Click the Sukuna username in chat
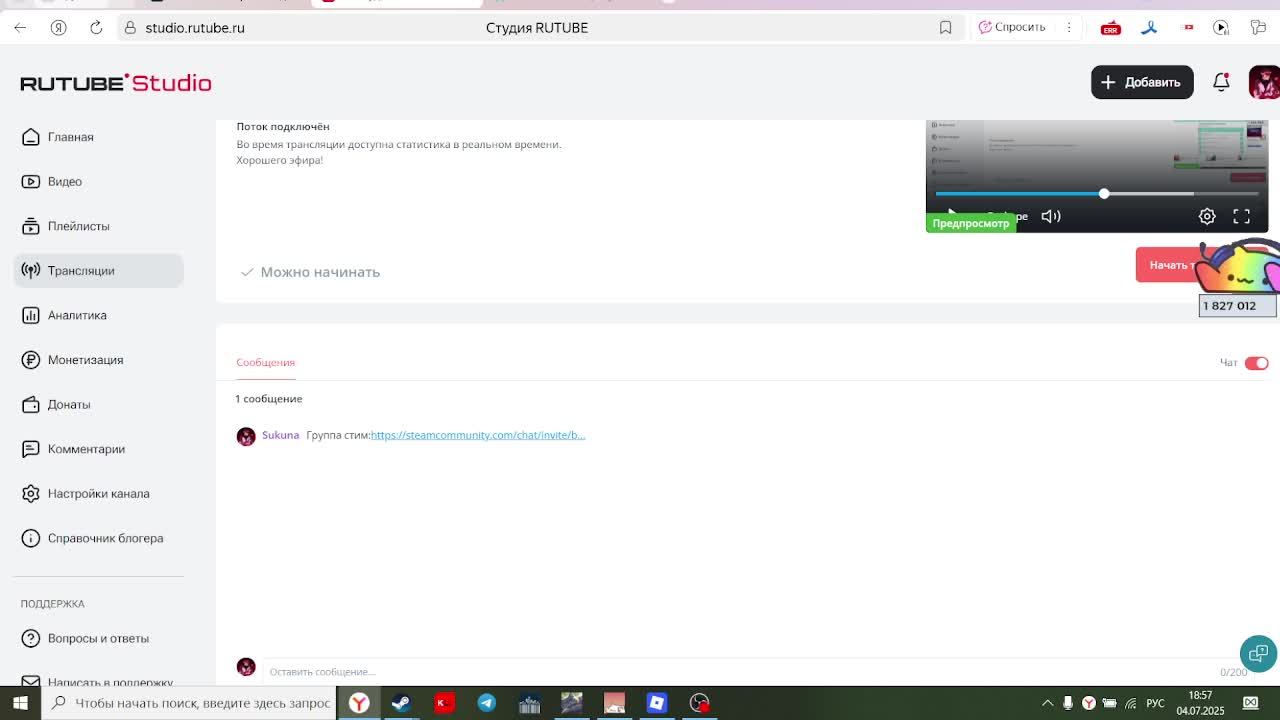 click(x=280, y=435)
